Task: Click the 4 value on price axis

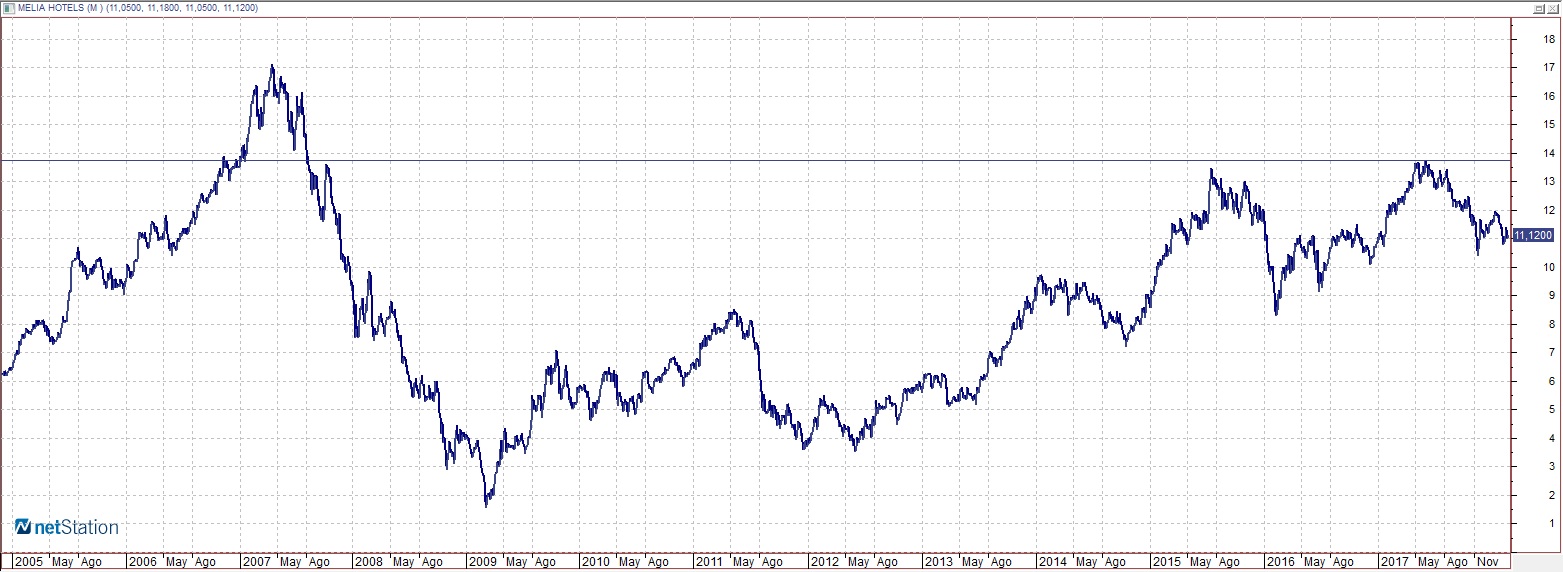Action: click(x=1550, y=438)
